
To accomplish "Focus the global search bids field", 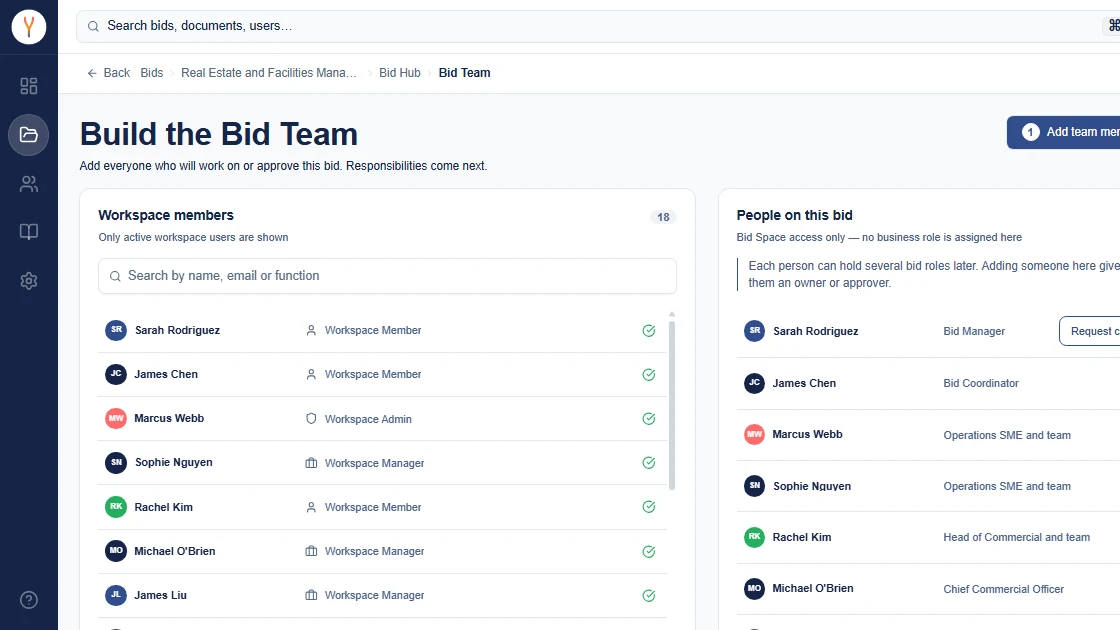I will click(598, 26).
